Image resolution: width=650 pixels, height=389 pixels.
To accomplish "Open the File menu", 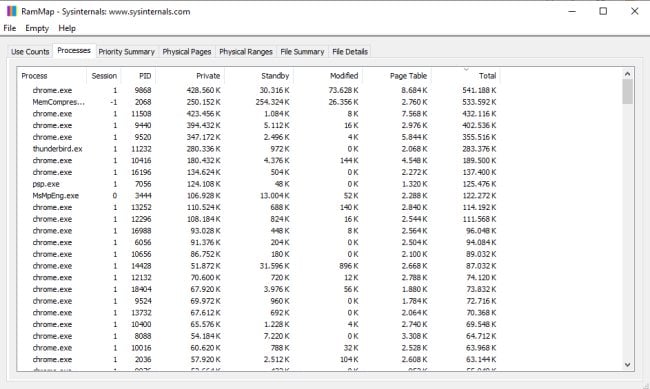I will click(10, 28).
